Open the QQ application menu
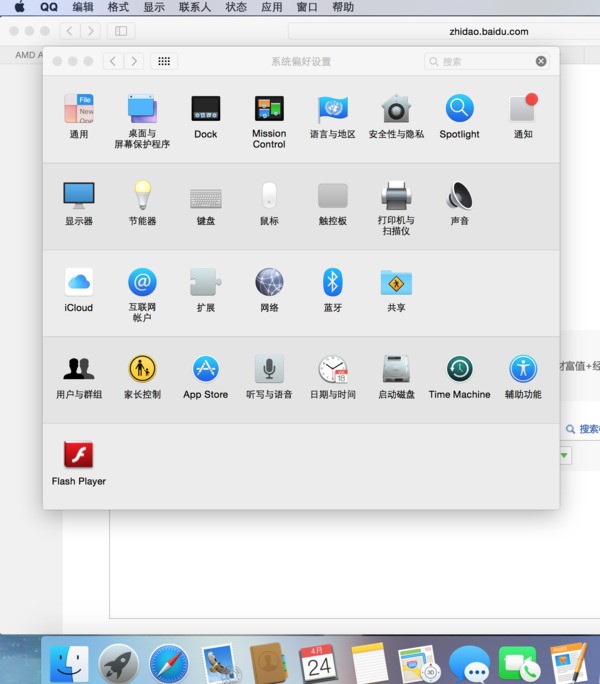The height and width of the screenshot is (684, 600). pyautogui.click(x=49, y=7)
